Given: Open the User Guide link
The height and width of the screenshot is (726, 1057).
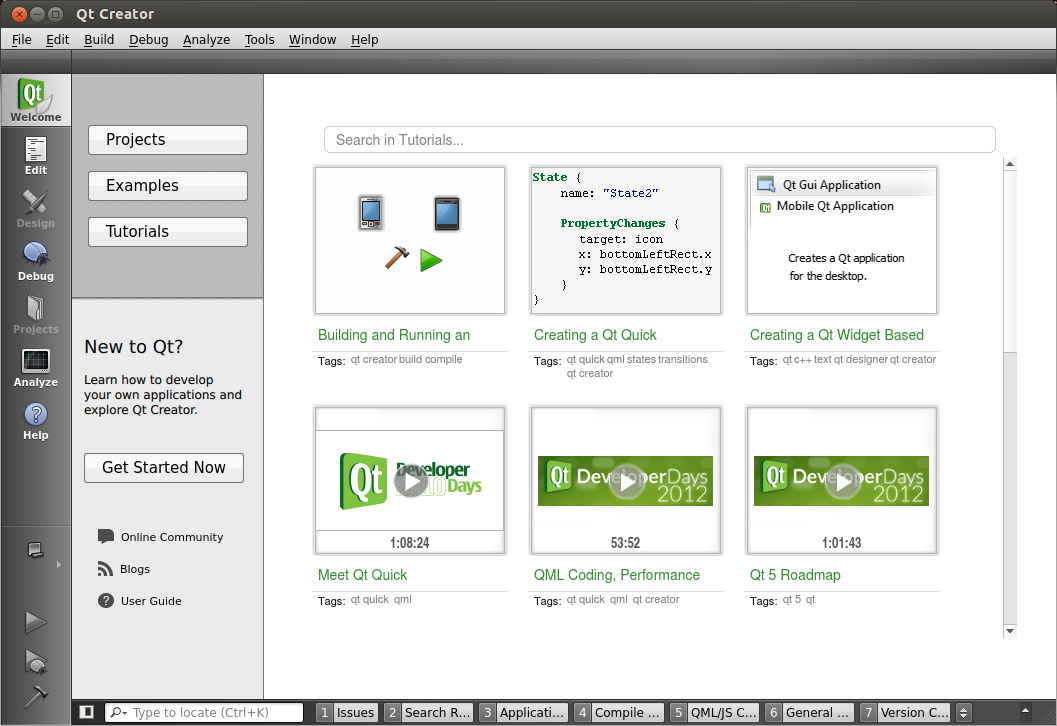Looking at the screenshot, I should [x=151, y=601].
